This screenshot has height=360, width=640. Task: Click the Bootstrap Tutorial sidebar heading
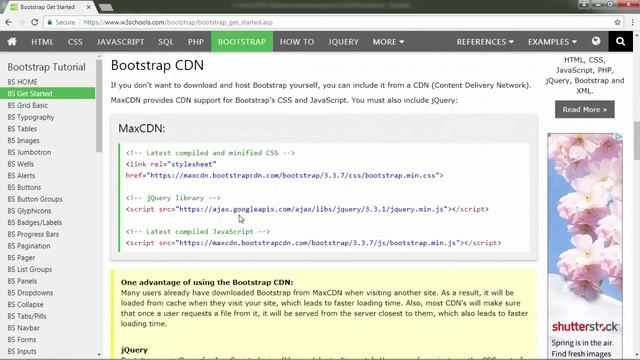[47, 67]
